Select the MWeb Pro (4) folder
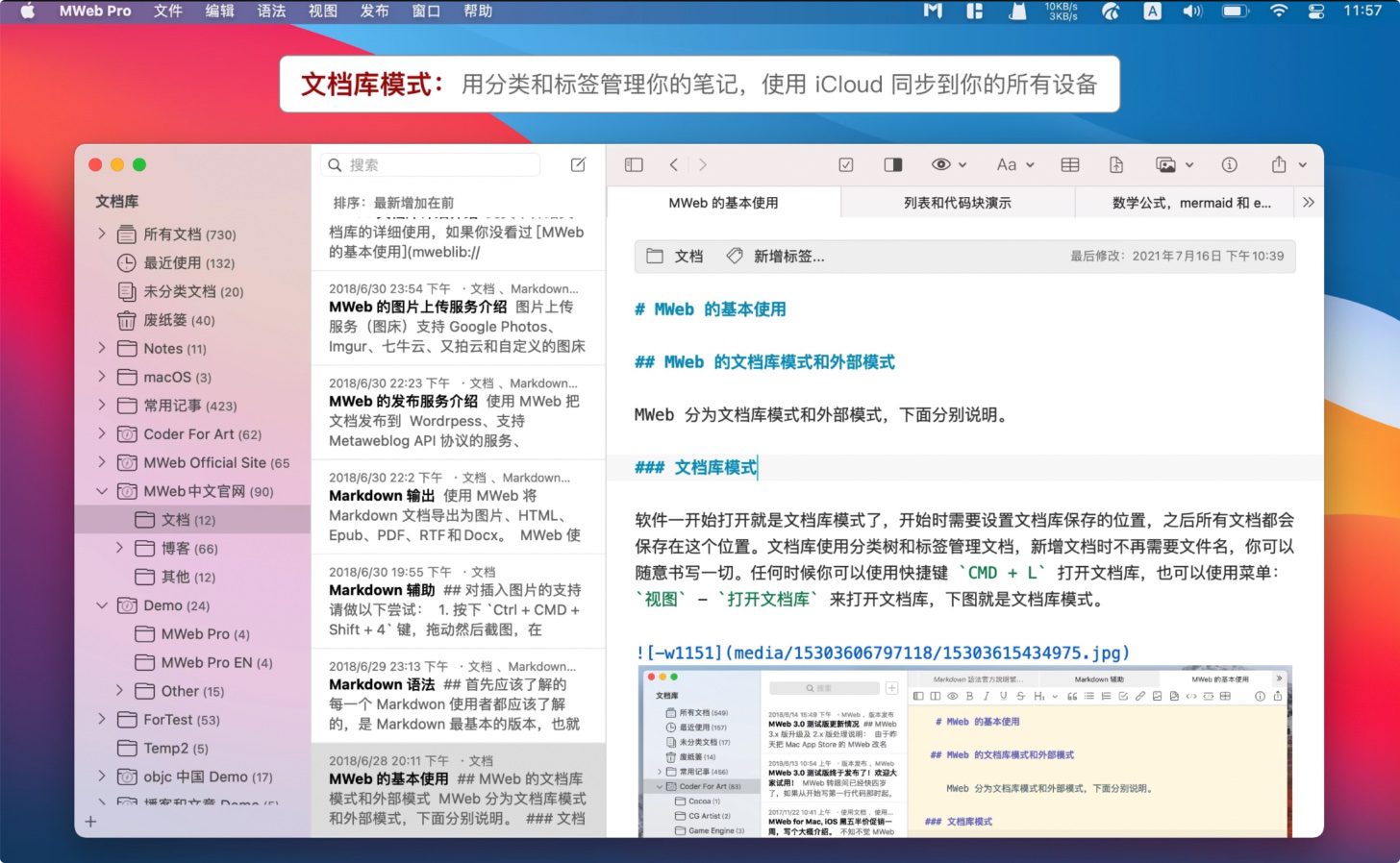 192,634
